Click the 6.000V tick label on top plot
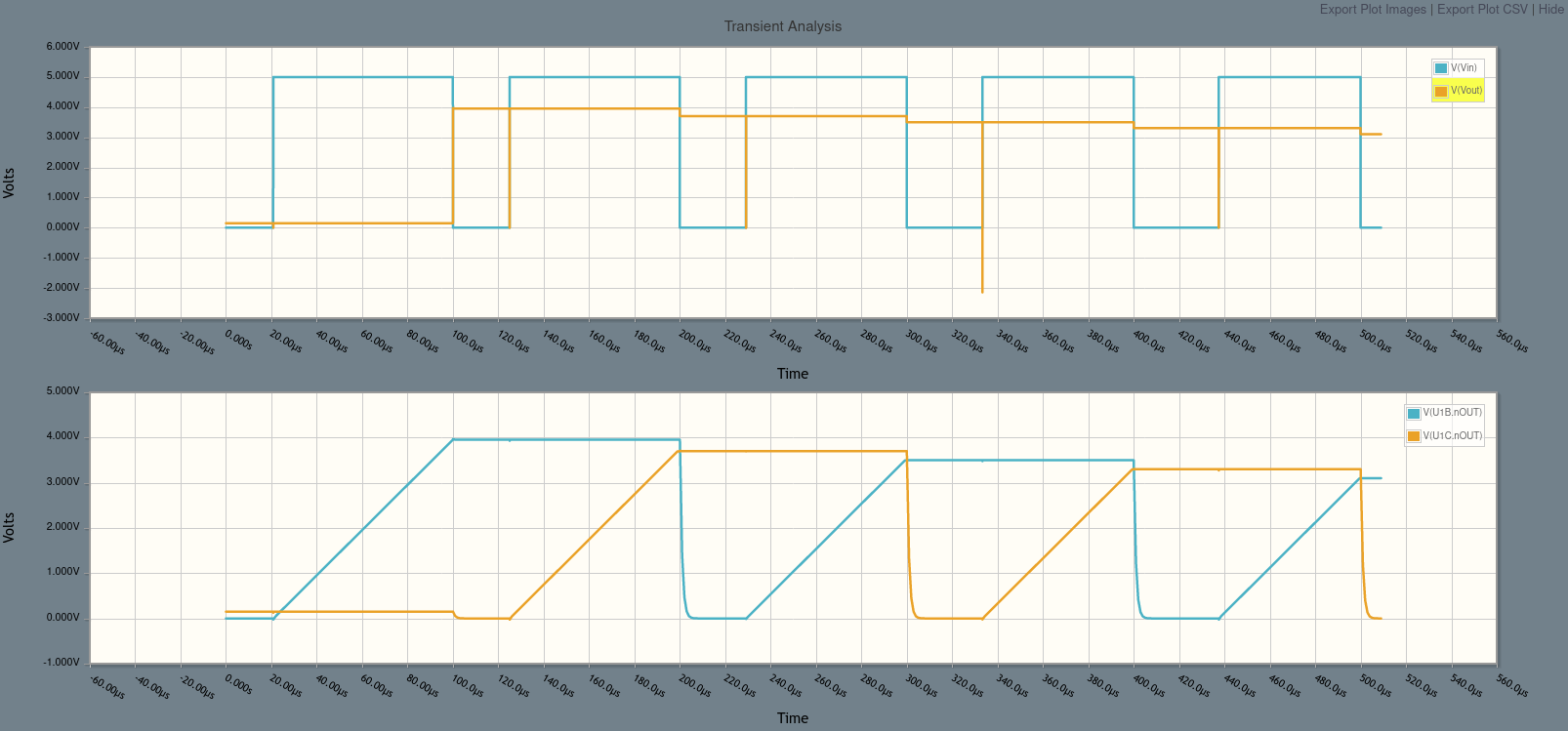This screenshot has width=1568, height=731. pos(62,46)
